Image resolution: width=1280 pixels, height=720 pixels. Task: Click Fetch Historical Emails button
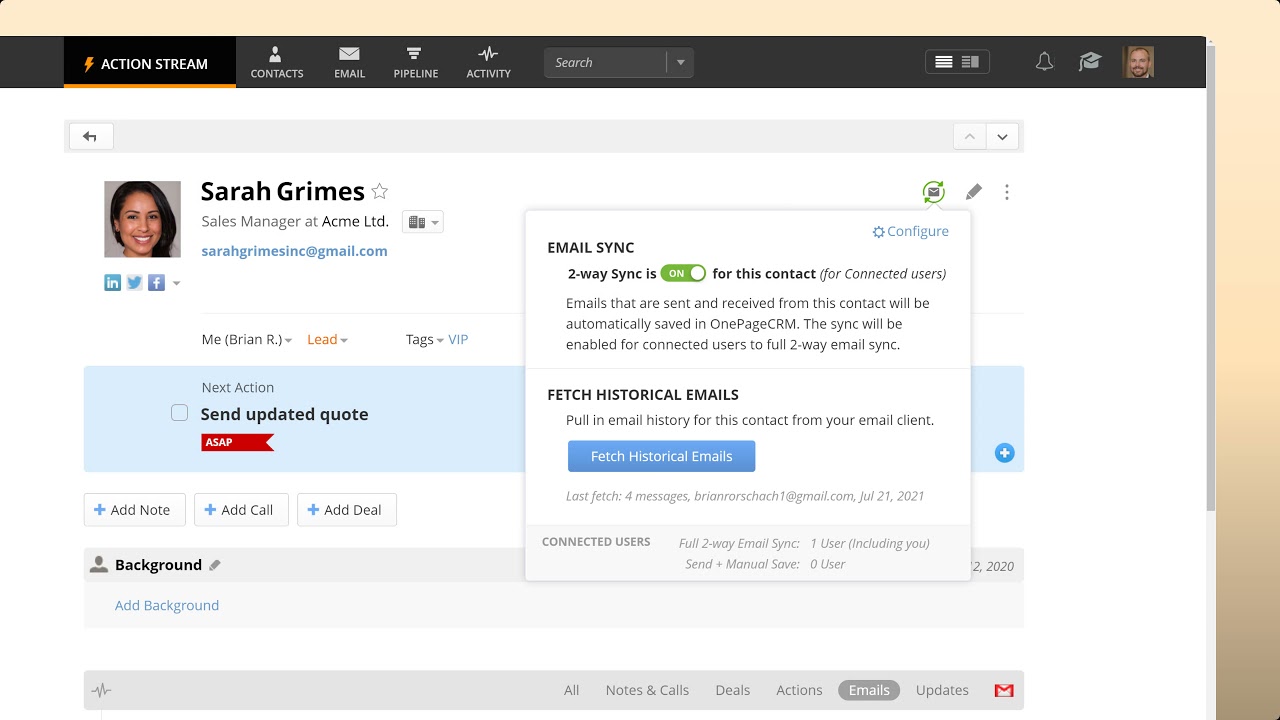pos(661,456)
